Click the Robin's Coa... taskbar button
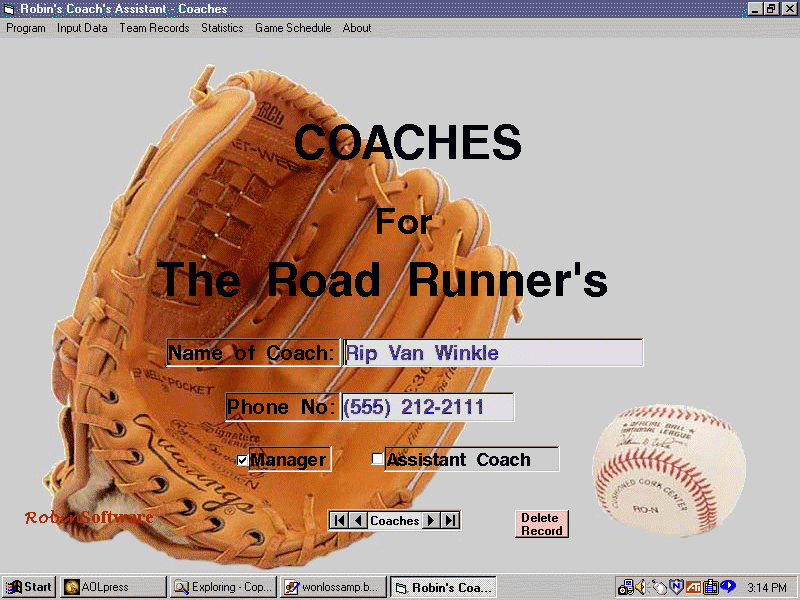Screen dimensions: 800x600 click(443, 587)
